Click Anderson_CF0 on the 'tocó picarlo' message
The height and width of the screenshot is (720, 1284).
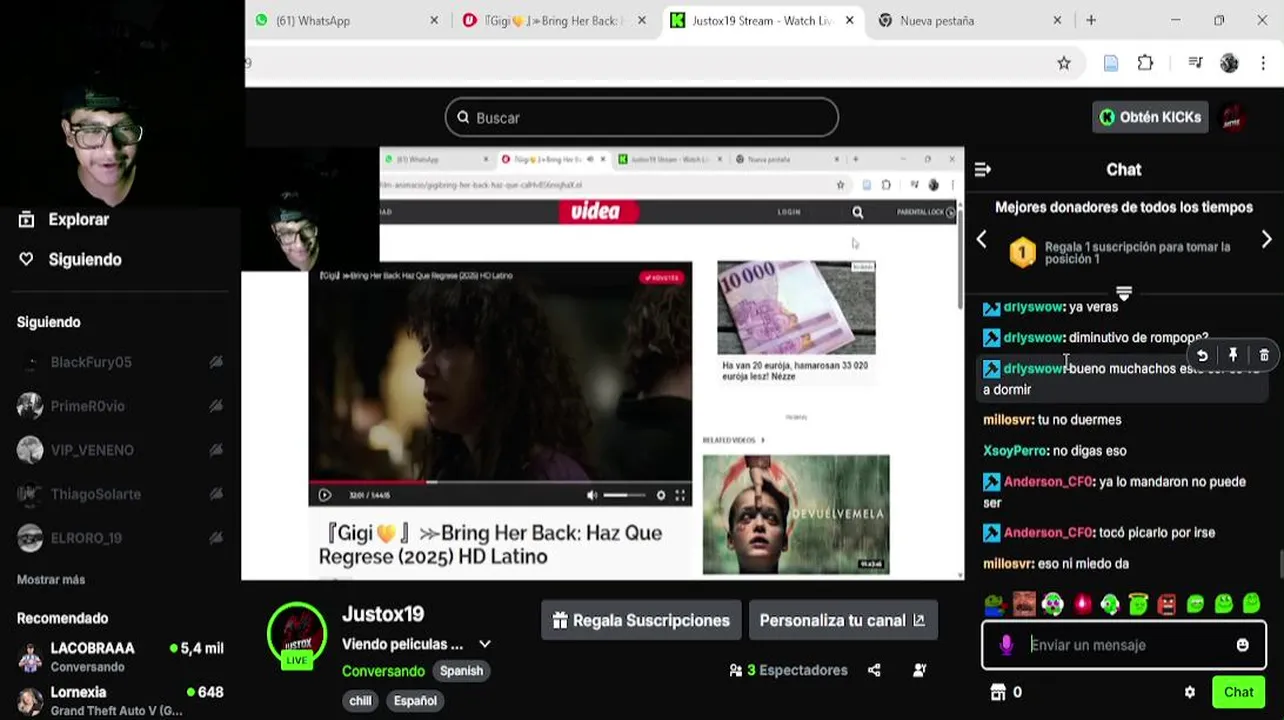[x=1048, y=533]
